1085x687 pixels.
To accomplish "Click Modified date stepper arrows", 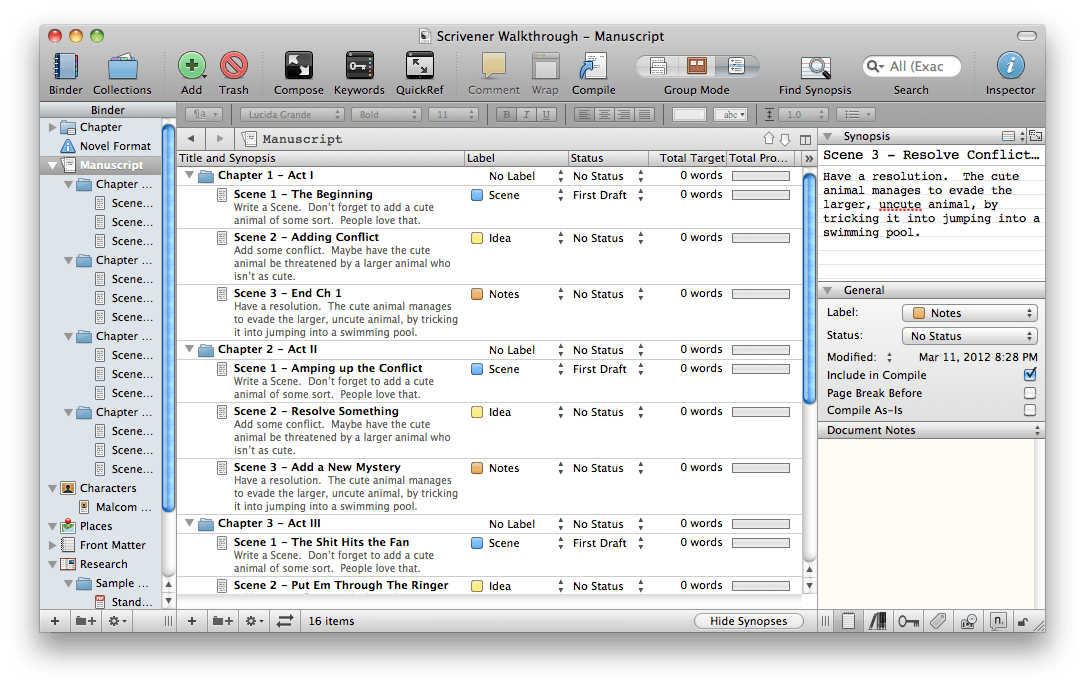I will [889, 358].
